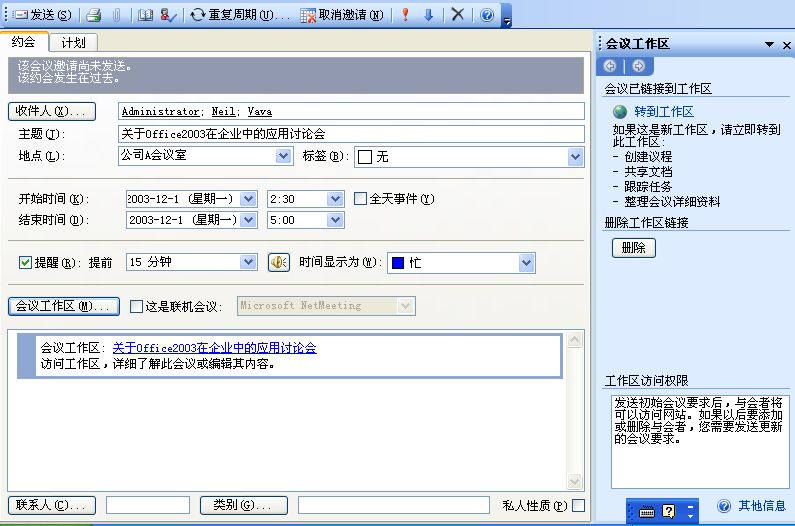Open help via the blue question mark icon
This screenshot has width=795, height=526.
487,15
